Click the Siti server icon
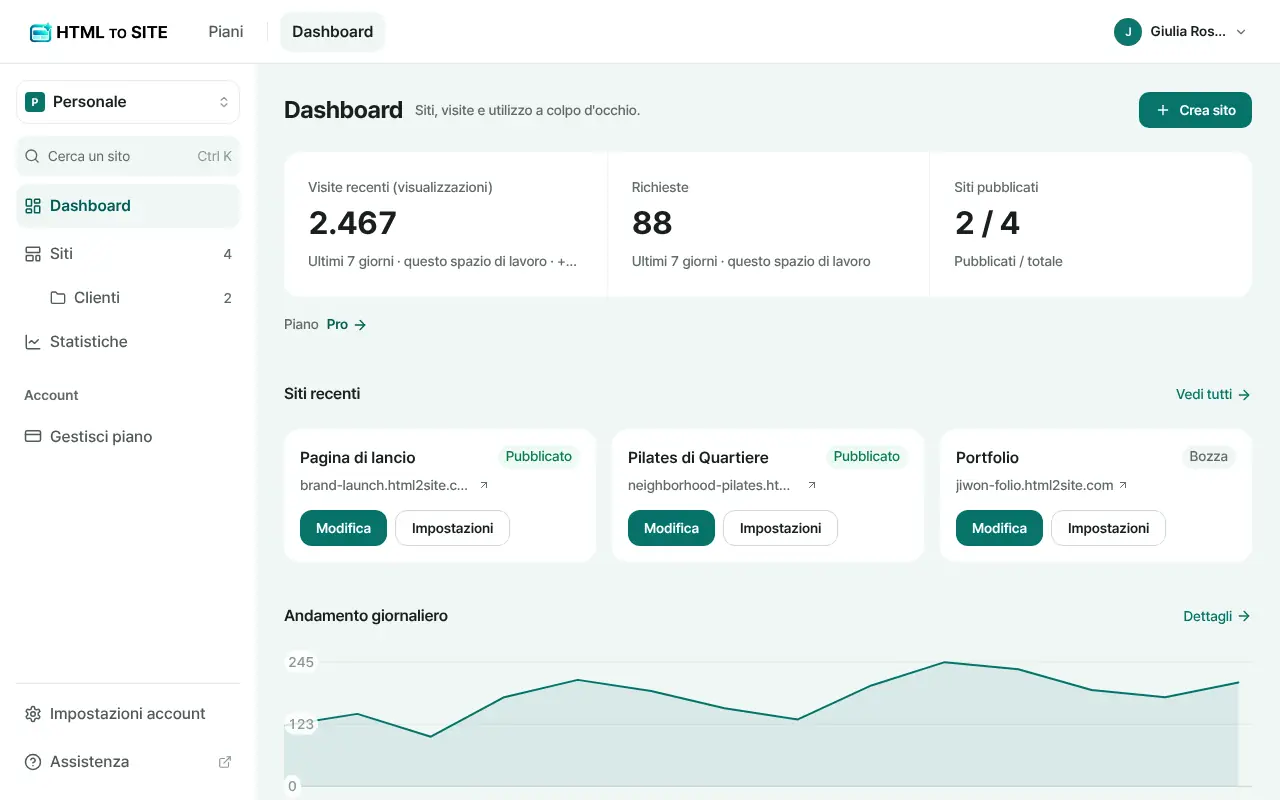The image size is (1280, 800). pos(32,254)
